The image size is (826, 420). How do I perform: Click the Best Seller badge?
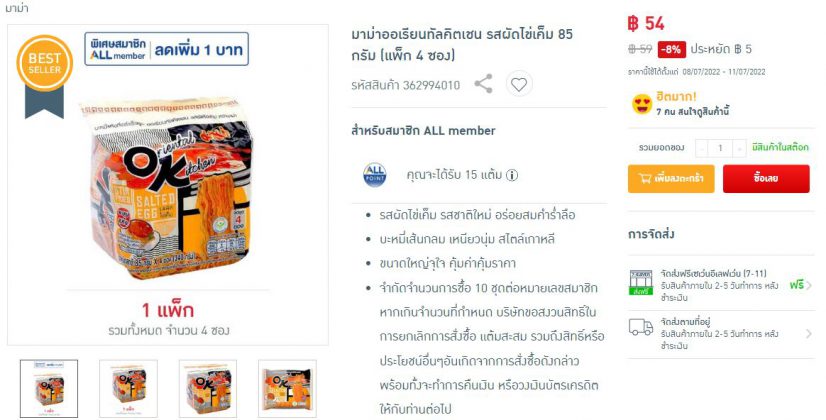click(x=44, y=76)
